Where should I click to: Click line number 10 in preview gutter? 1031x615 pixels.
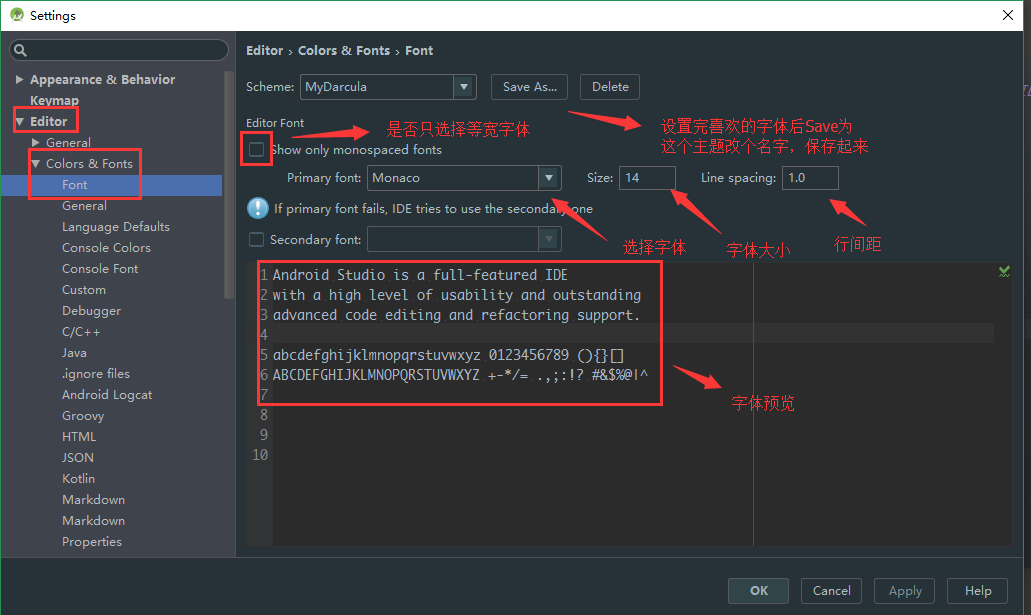[x=260, y=455]
